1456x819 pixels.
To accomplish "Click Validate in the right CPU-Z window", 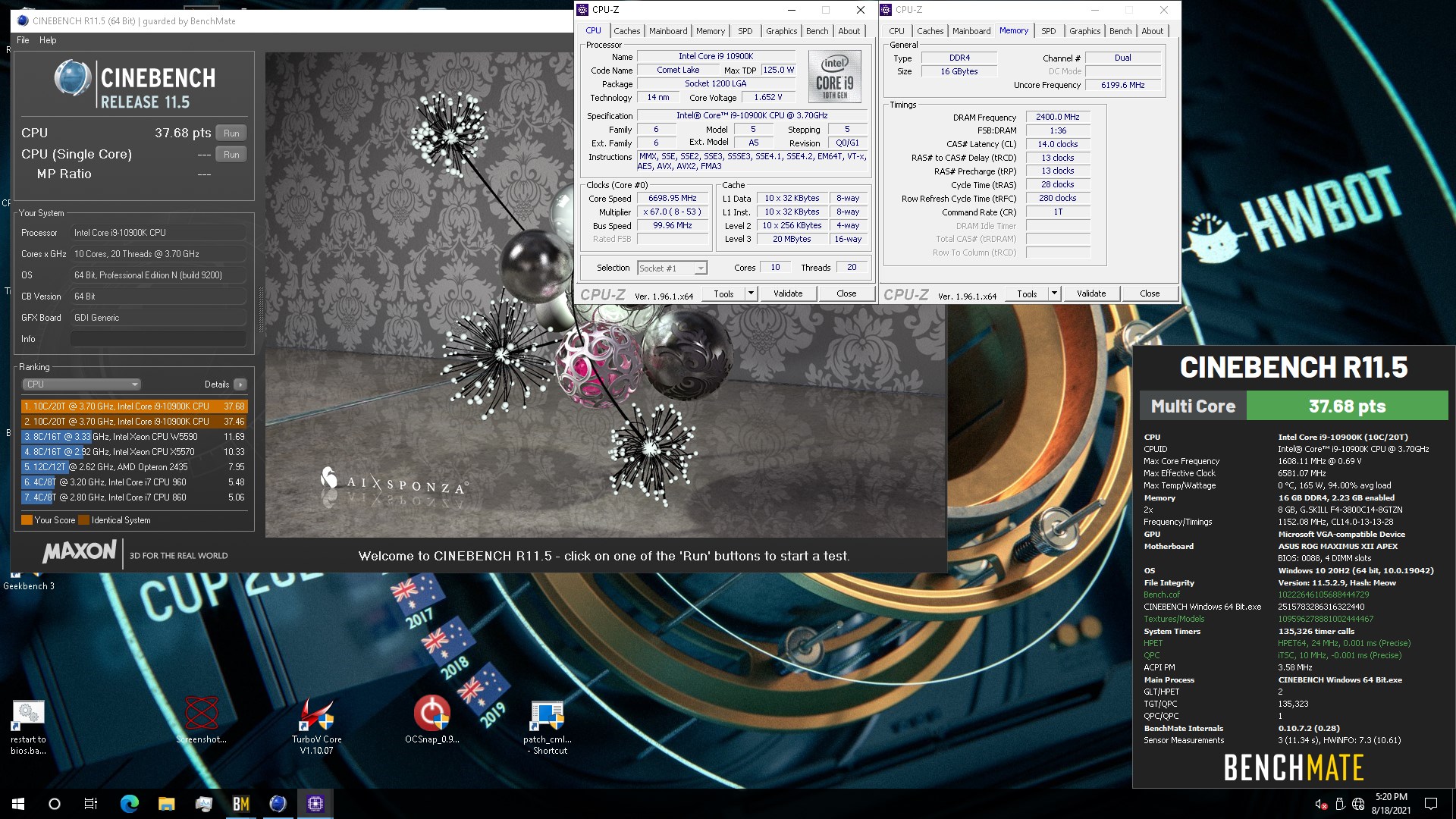I will 1091,293.
